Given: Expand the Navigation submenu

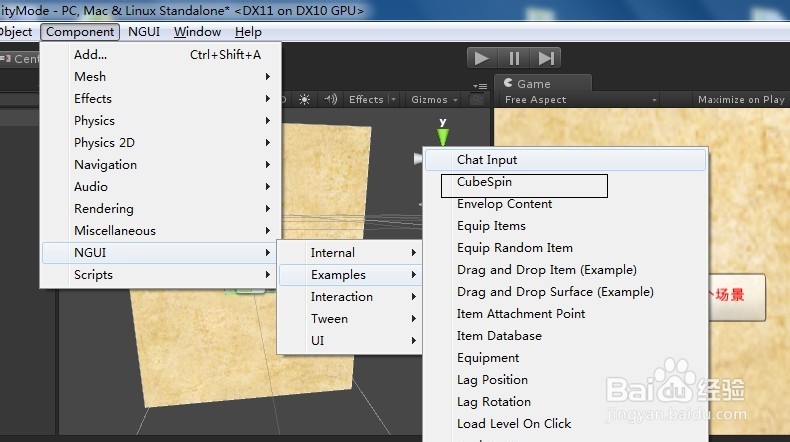Looking at the screenshot, I should click(160, 165).
